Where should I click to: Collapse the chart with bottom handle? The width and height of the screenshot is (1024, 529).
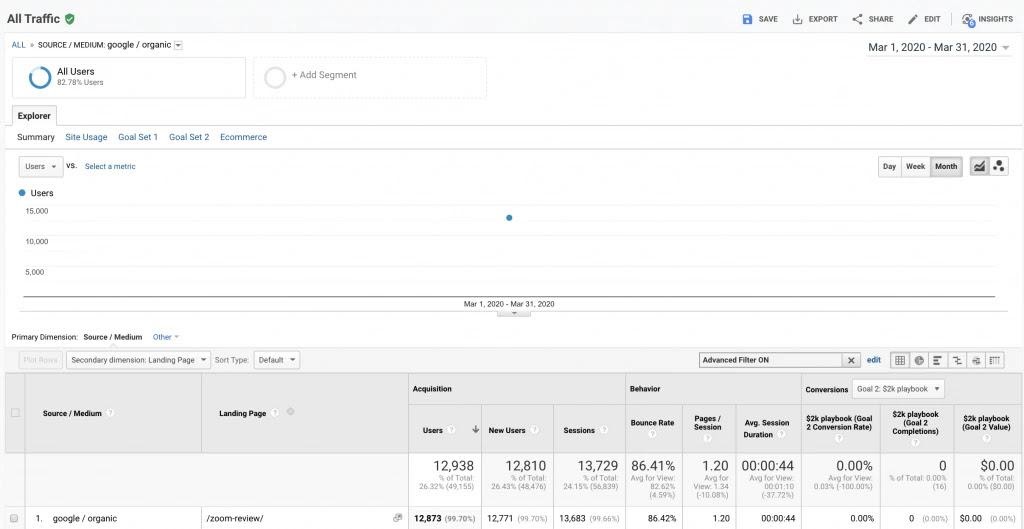513,313
